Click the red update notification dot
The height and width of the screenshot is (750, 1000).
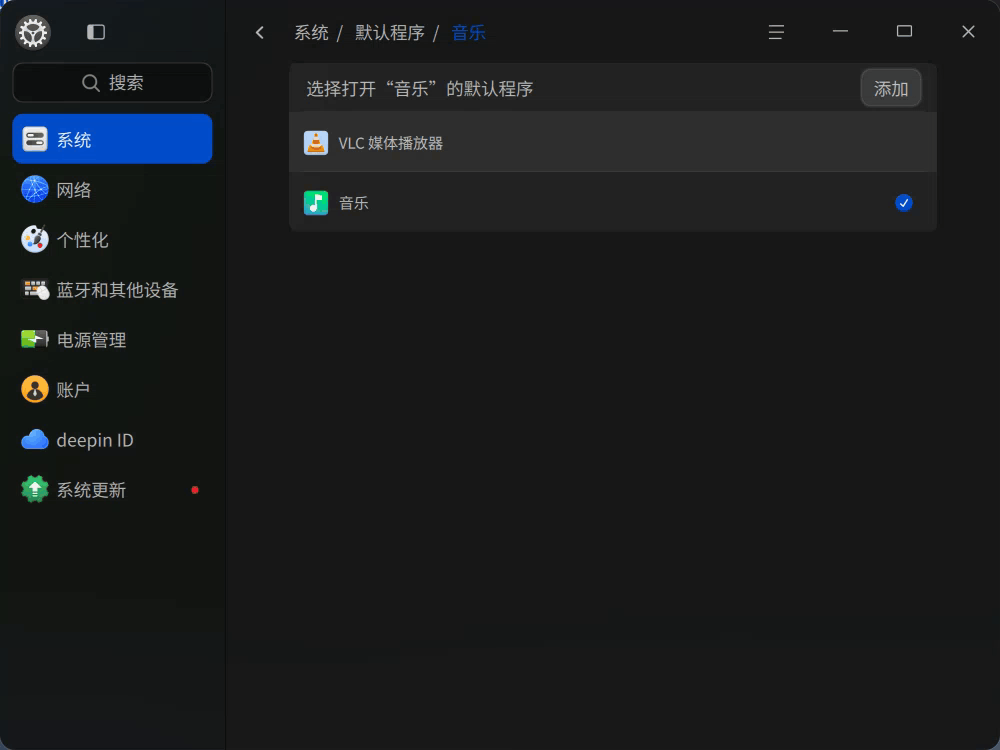point(195,490)
